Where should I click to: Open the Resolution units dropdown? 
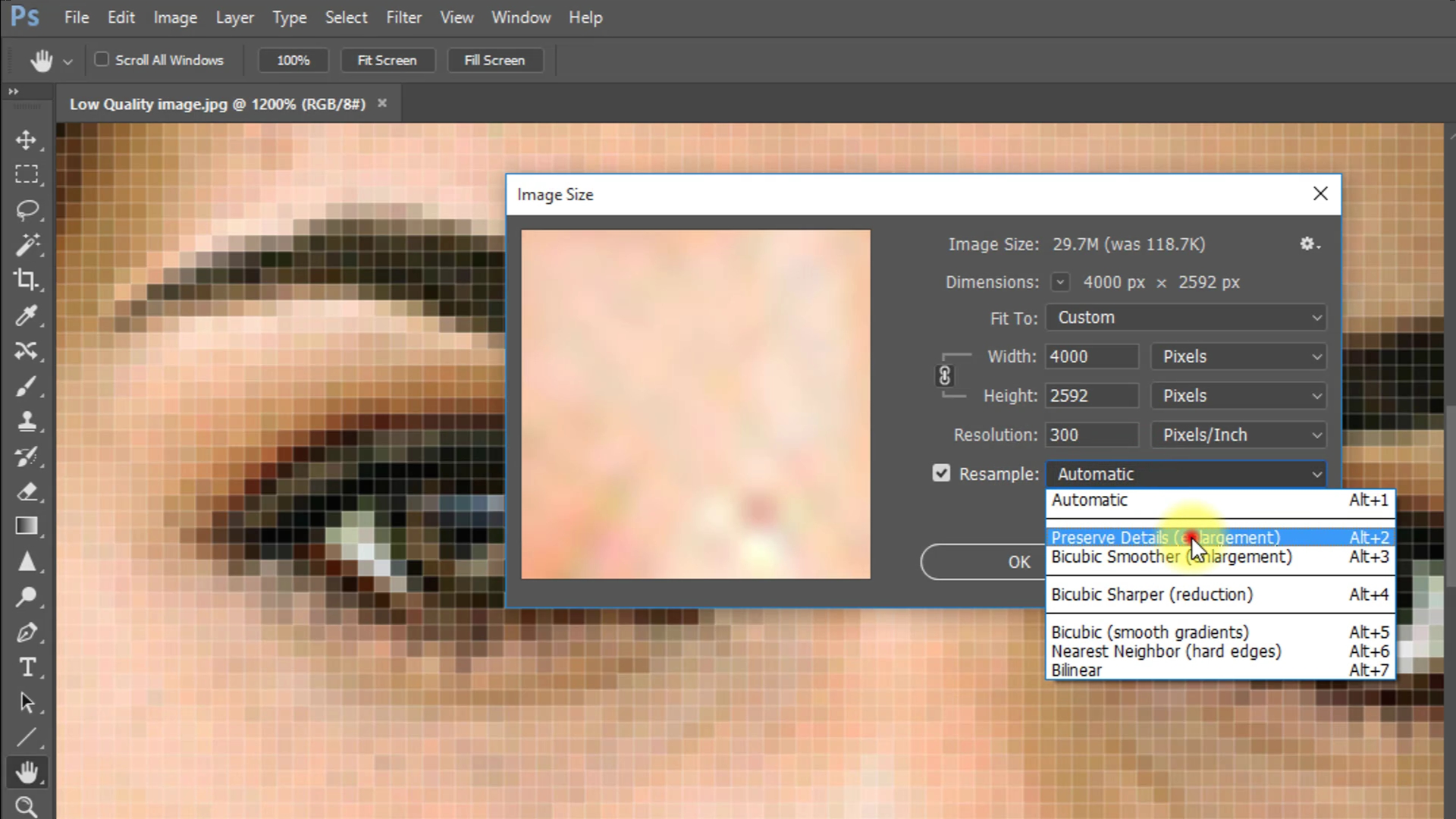click(x=1238, y=435)
